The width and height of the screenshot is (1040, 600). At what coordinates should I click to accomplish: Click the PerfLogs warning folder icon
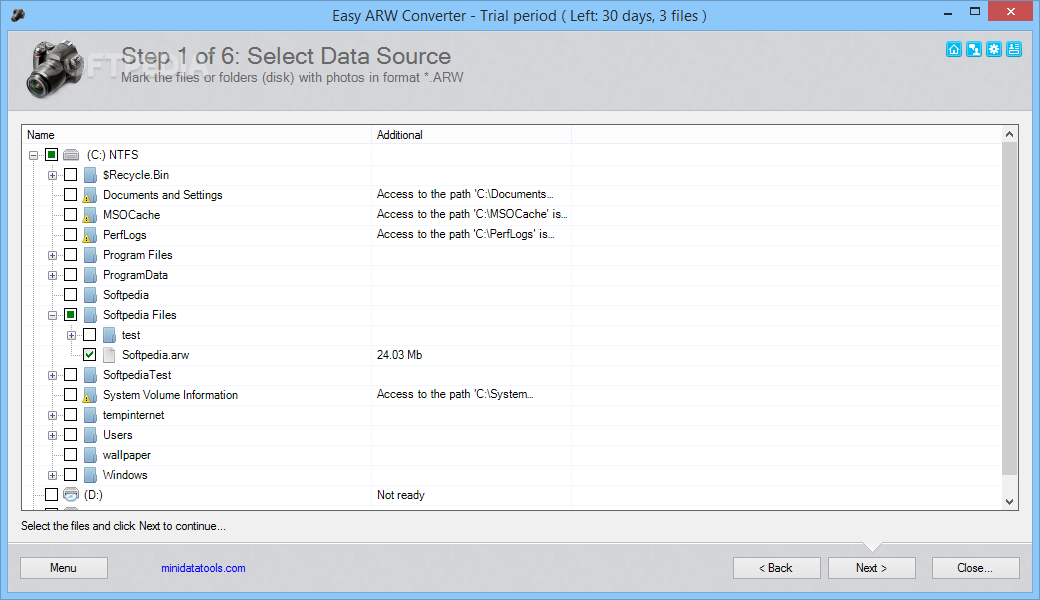(90, 235)
